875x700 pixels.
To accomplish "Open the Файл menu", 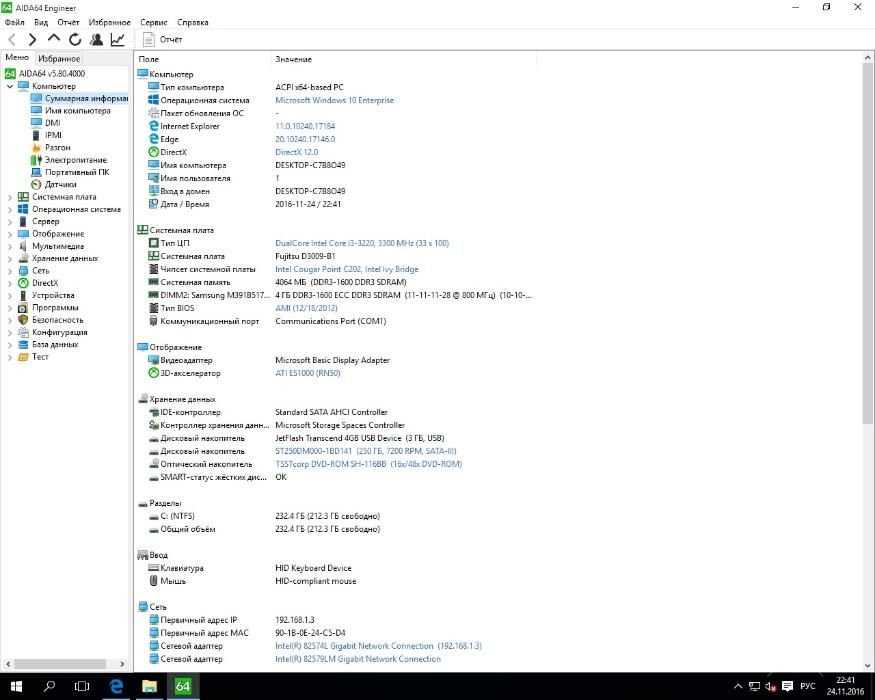I will (x=15, y=22).
